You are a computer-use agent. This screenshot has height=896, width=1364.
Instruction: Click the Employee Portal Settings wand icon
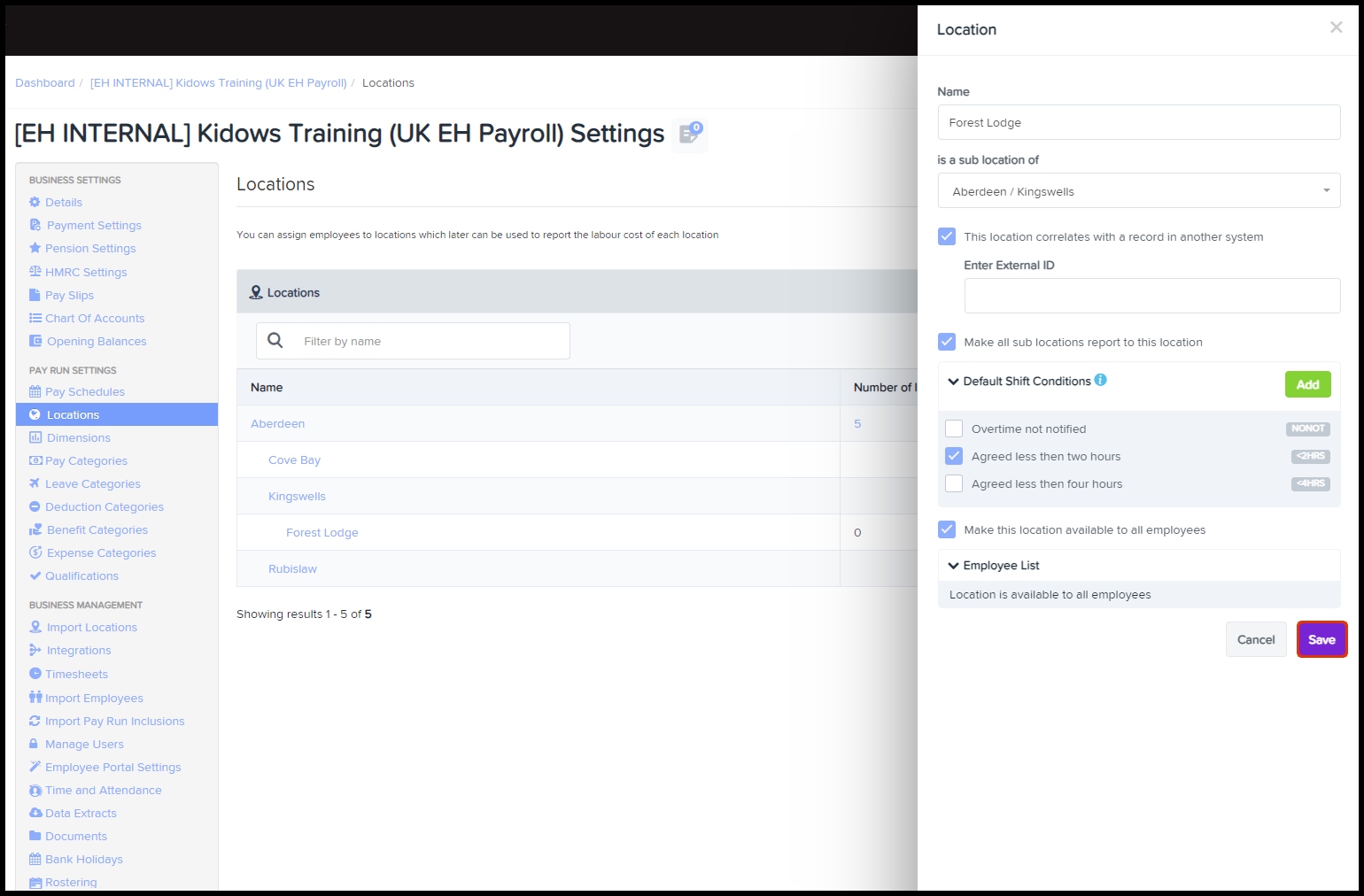pos(35,767)
